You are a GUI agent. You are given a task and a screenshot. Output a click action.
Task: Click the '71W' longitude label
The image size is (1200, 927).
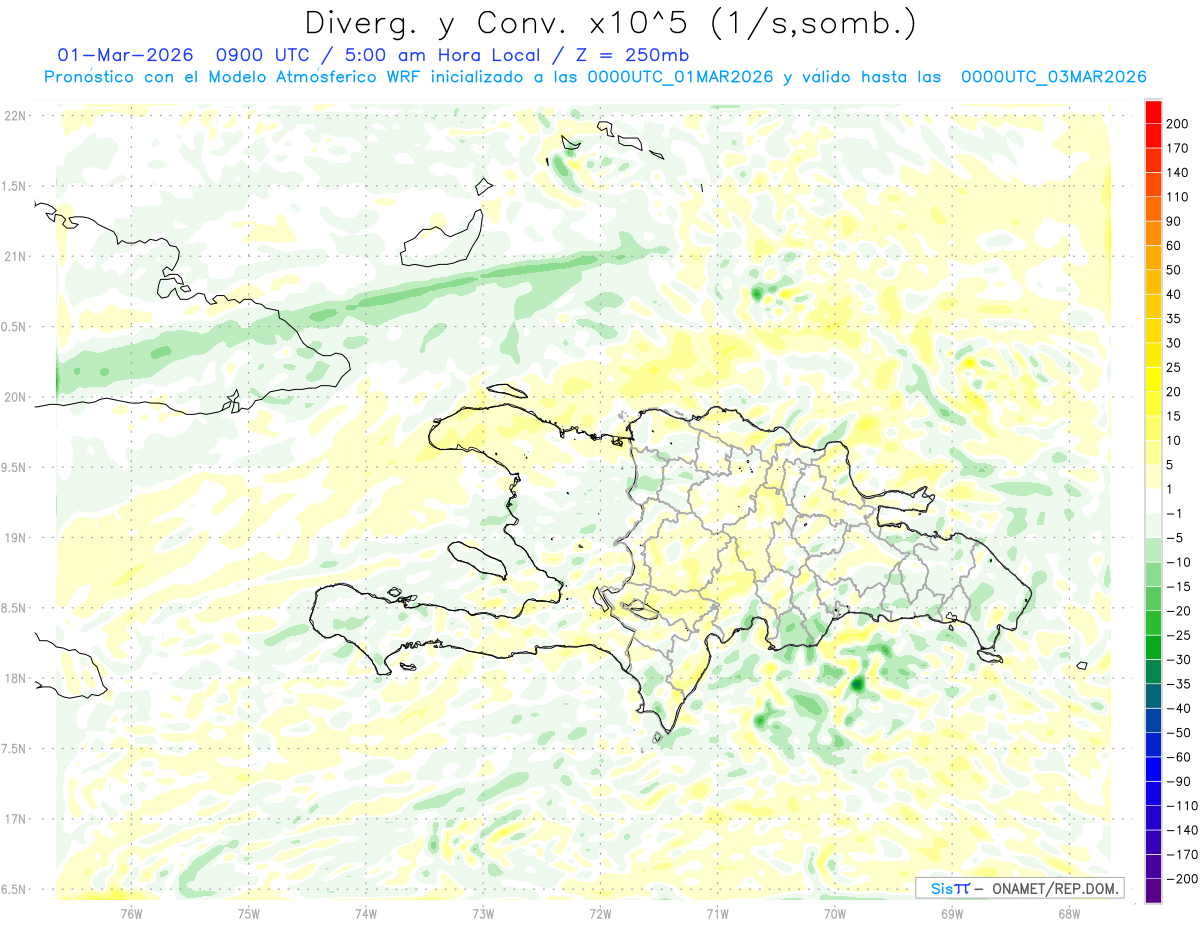click(717, 913)
